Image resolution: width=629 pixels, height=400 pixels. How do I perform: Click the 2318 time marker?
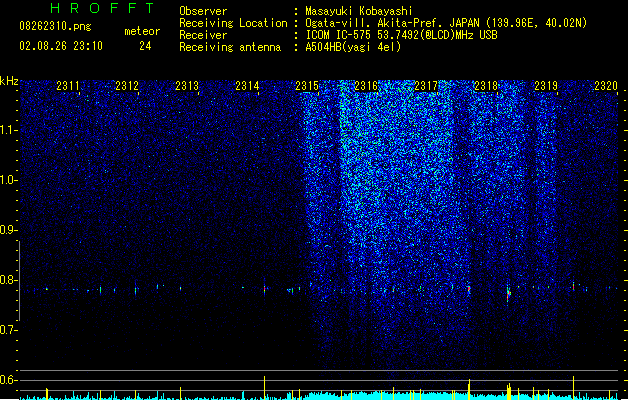coord(486,85)
